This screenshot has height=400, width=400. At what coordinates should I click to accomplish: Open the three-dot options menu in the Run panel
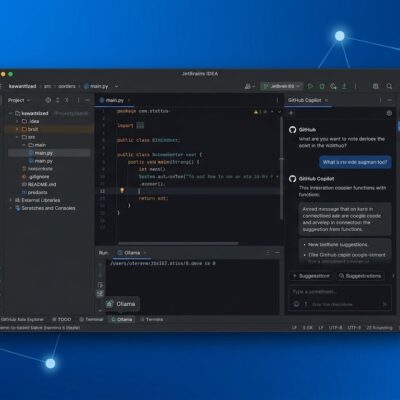pyautogui.click(x=268, y=253)
